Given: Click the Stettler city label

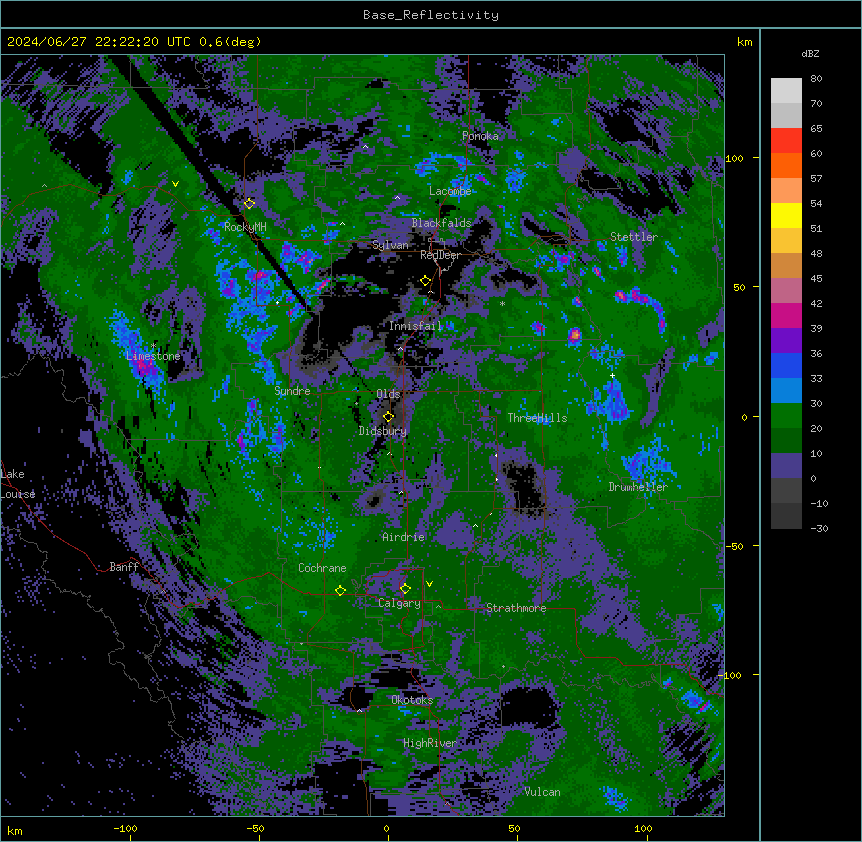Looking at the screenshot, I should pyautogui.click(x=634, y=237).
